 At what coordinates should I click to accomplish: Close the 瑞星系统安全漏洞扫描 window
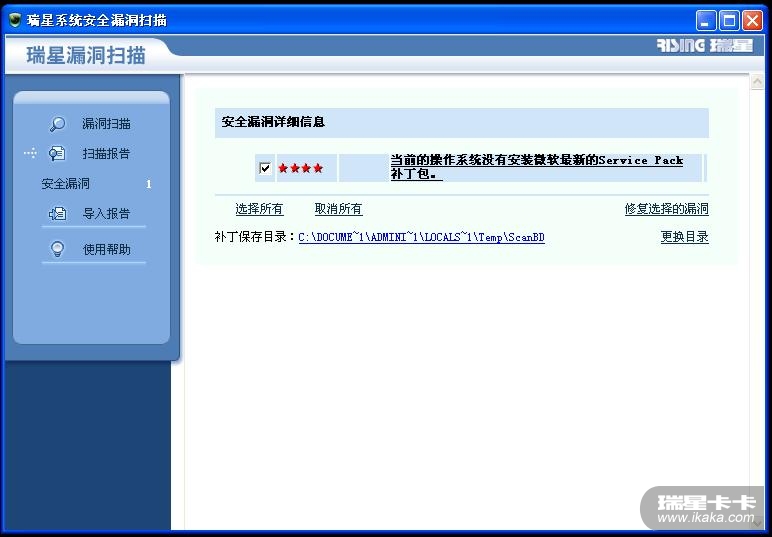[752, 21]
